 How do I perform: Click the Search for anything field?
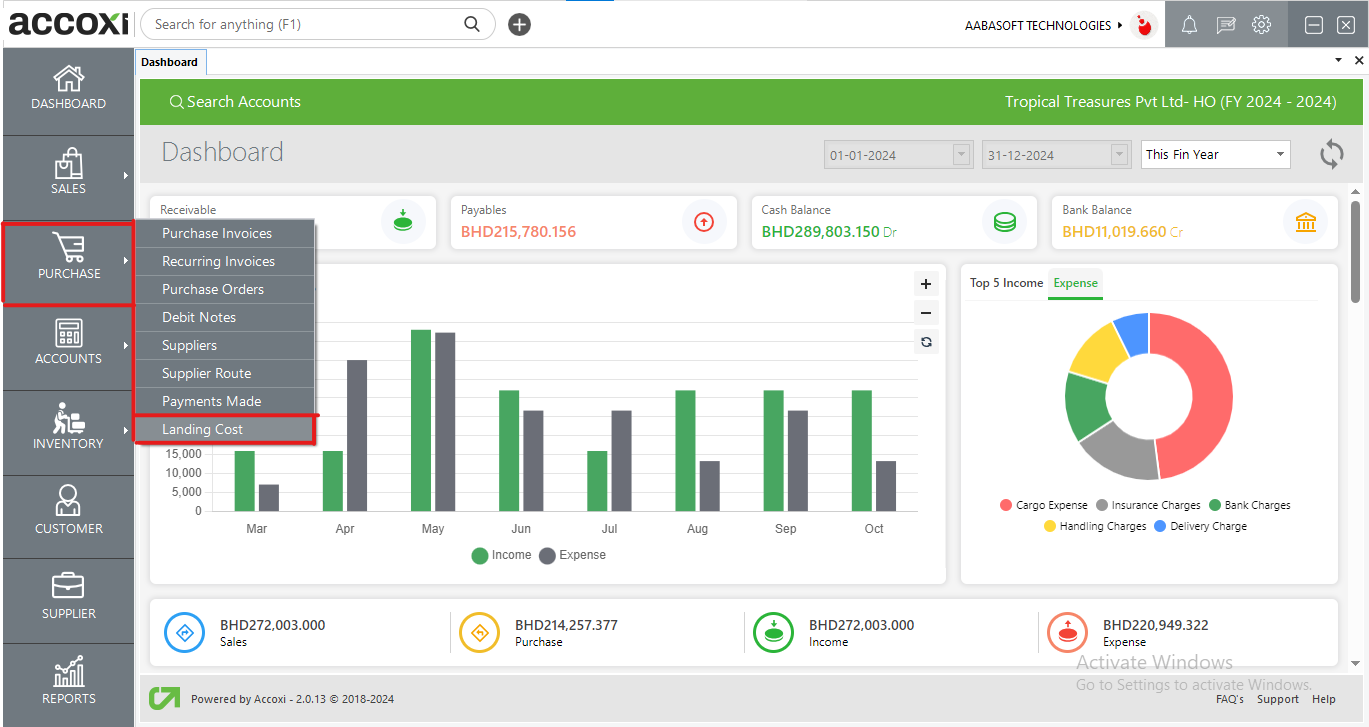[305, 24]
